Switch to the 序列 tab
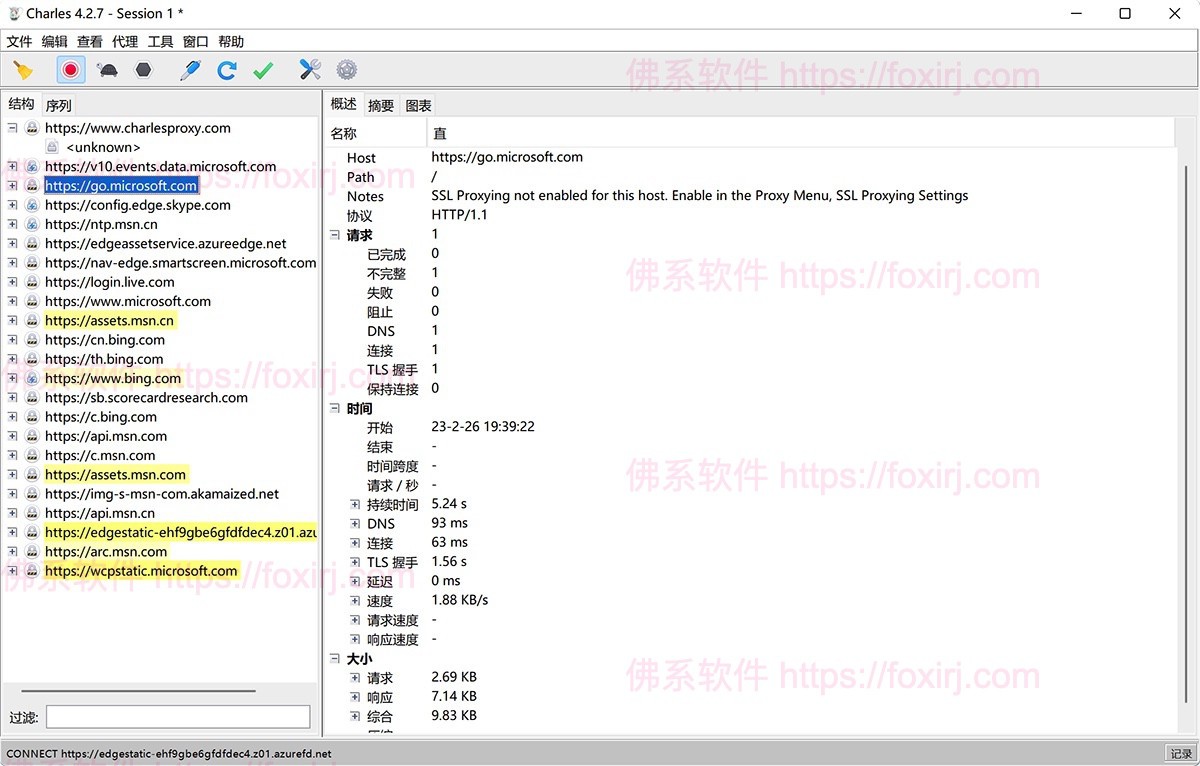 click(x=58, y=105)
